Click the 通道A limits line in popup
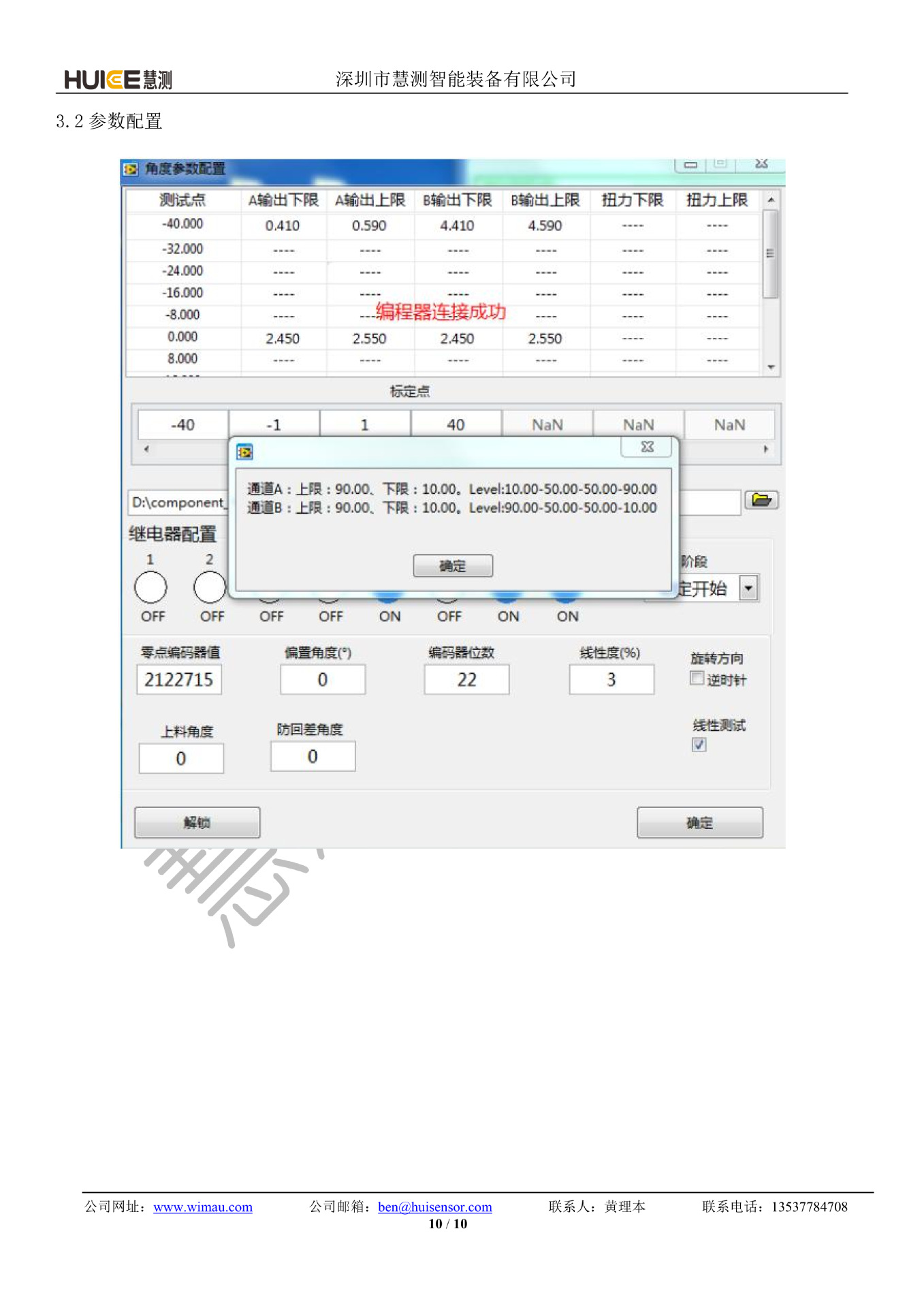Screen dimensions: 924x1308 point(452,489)
